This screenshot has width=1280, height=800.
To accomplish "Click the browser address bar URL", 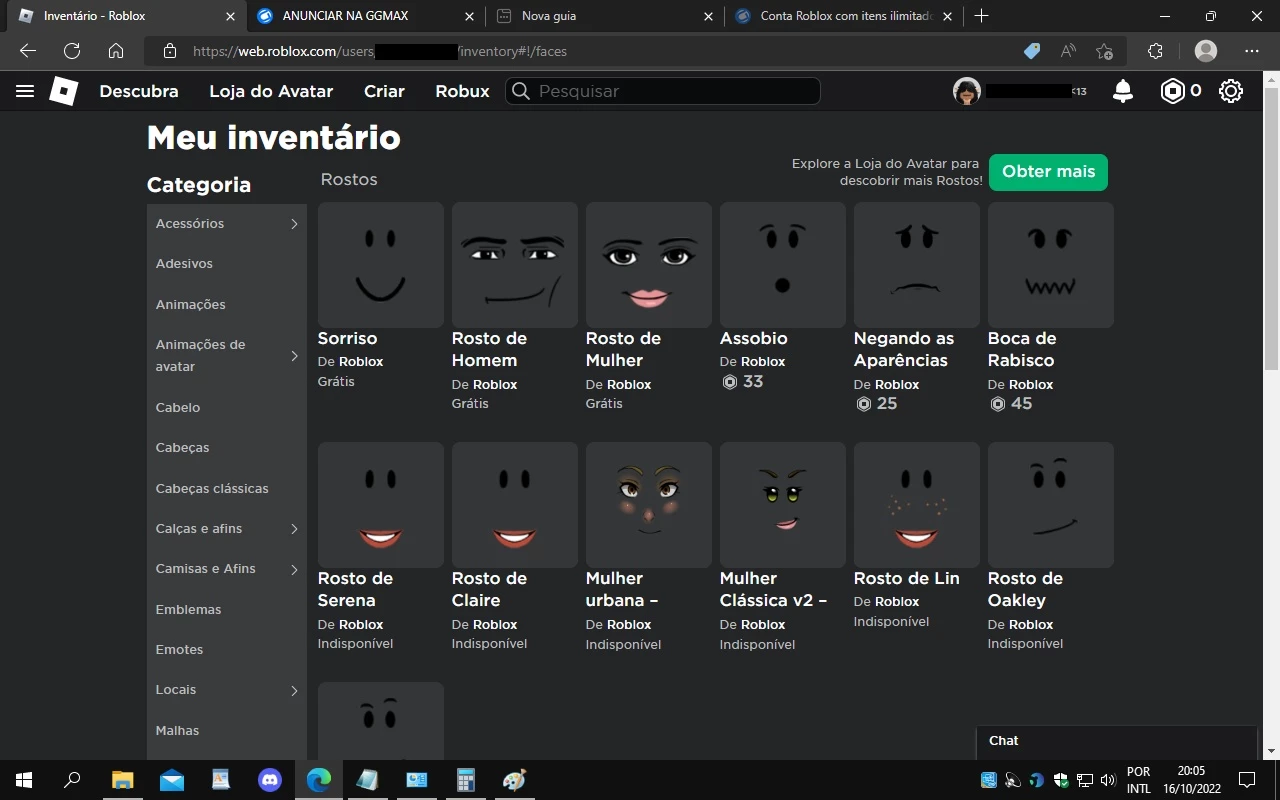I will pos(380,51).
